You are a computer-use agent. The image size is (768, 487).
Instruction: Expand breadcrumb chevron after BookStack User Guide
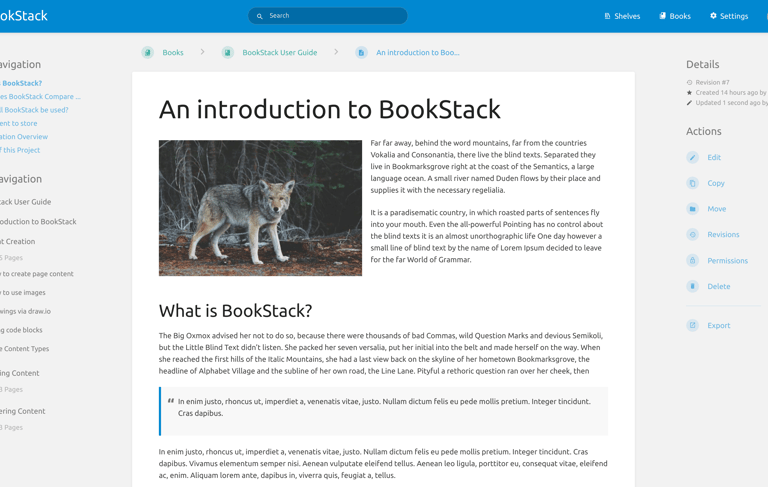click(x=336, y=52)
